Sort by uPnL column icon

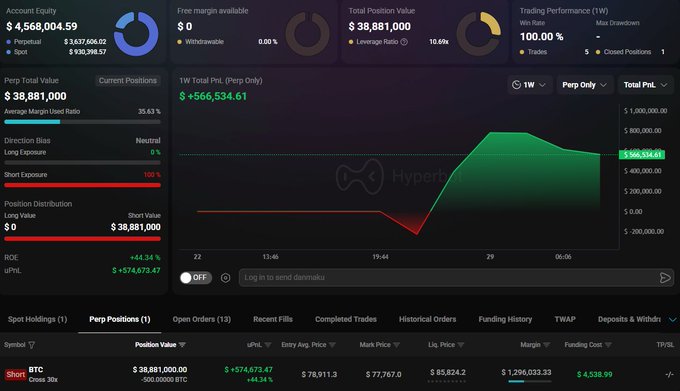268,345
